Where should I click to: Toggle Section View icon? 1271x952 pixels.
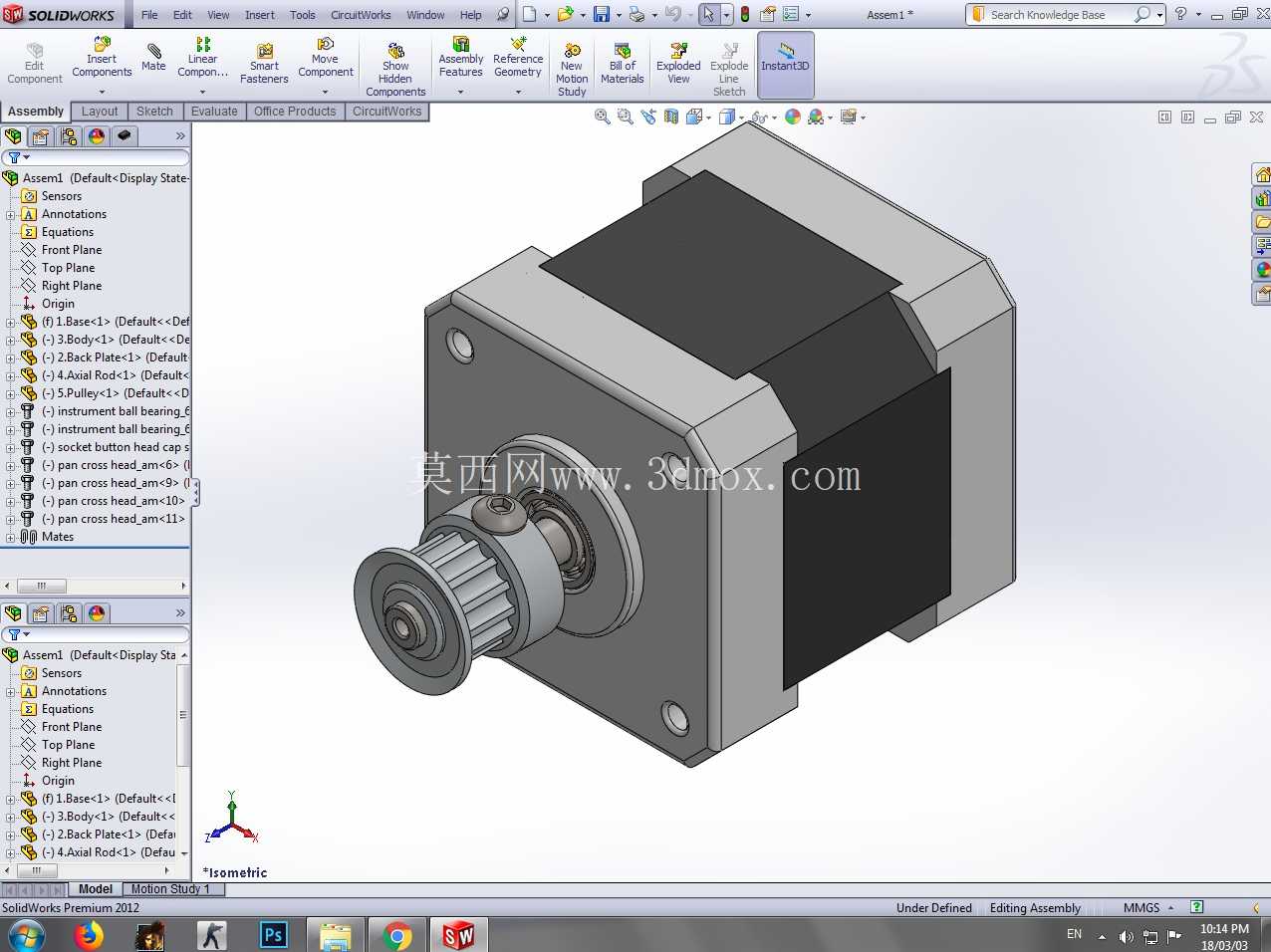(671, 117)
